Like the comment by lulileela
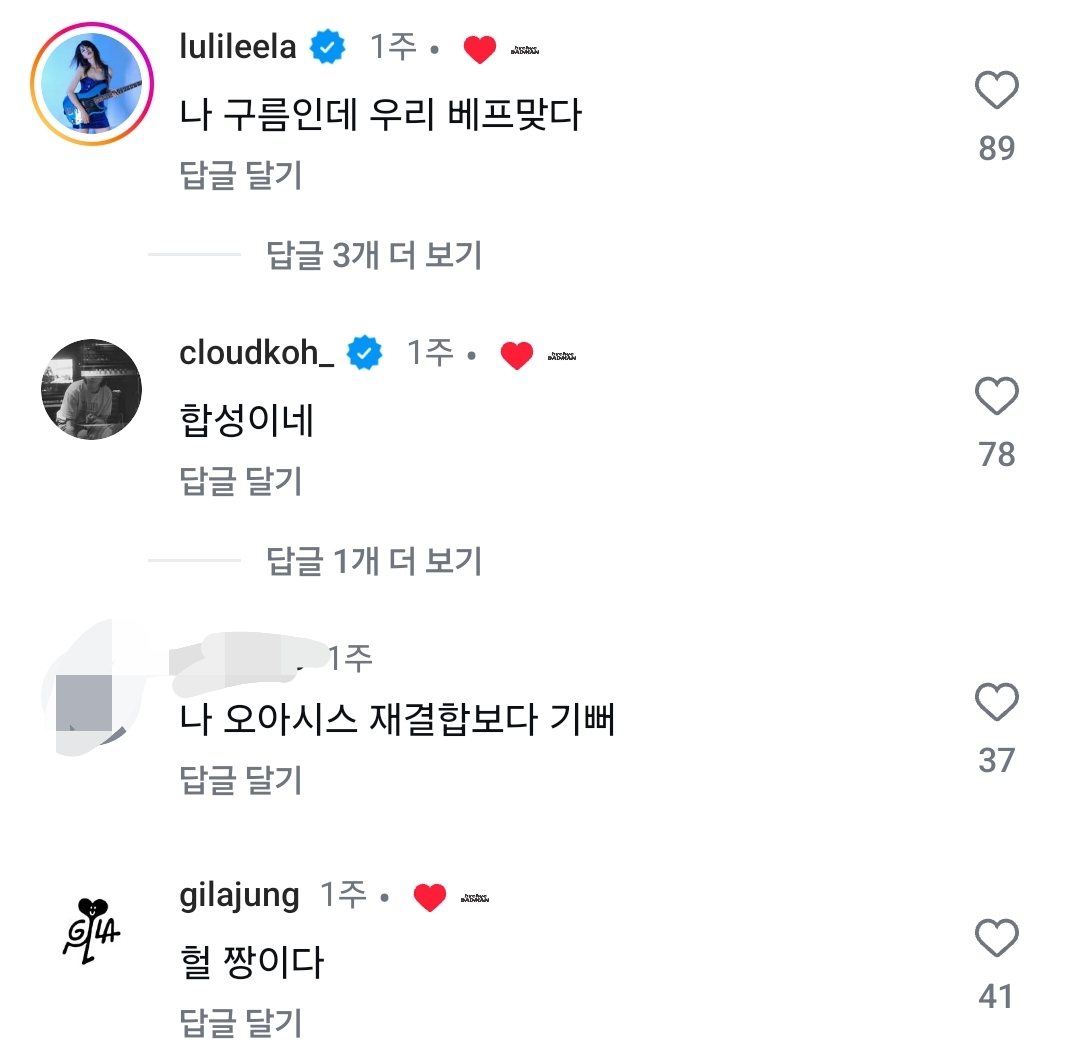The height and width of the screenshot is (1054, 1076). point(996,92)
